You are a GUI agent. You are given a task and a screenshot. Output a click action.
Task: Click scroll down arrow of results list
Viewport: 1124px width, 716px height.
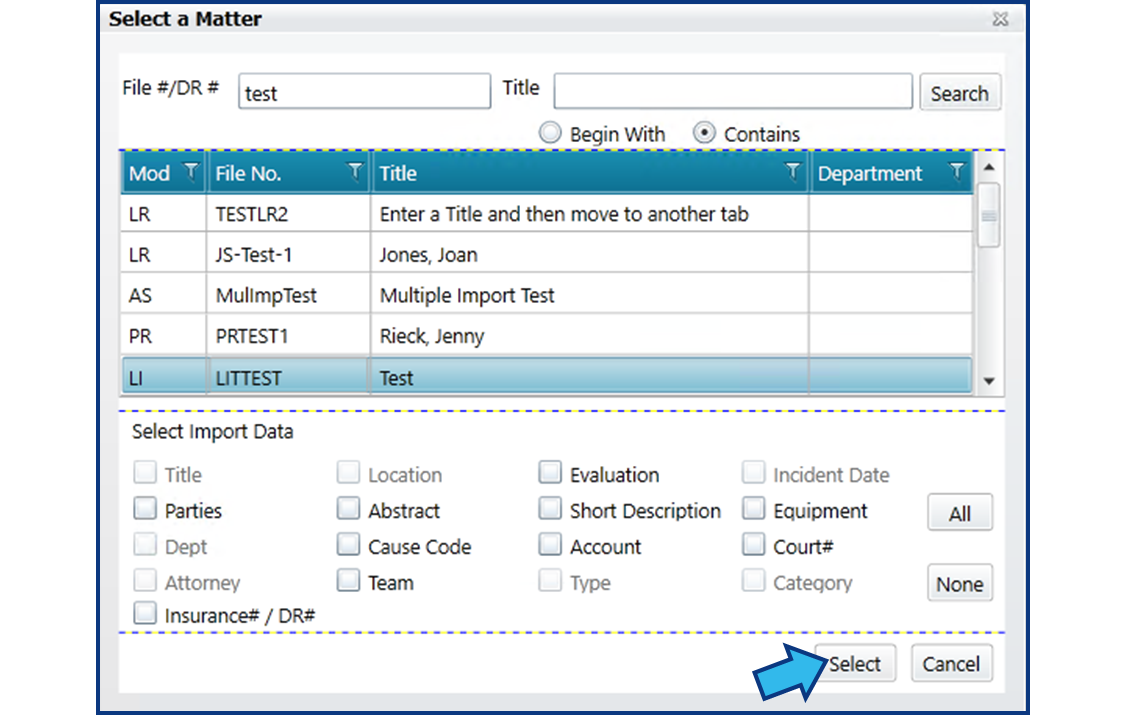[989, 381]
